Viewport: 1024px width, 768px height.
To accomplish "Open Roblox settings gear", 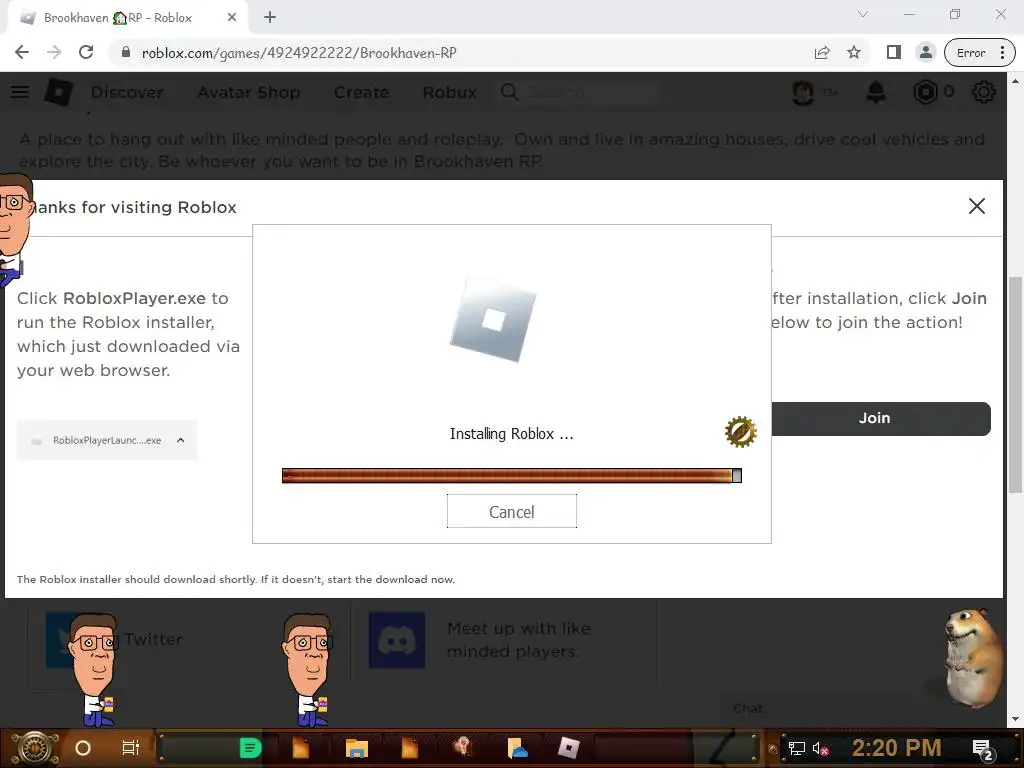I will click(x=984, y=93).
